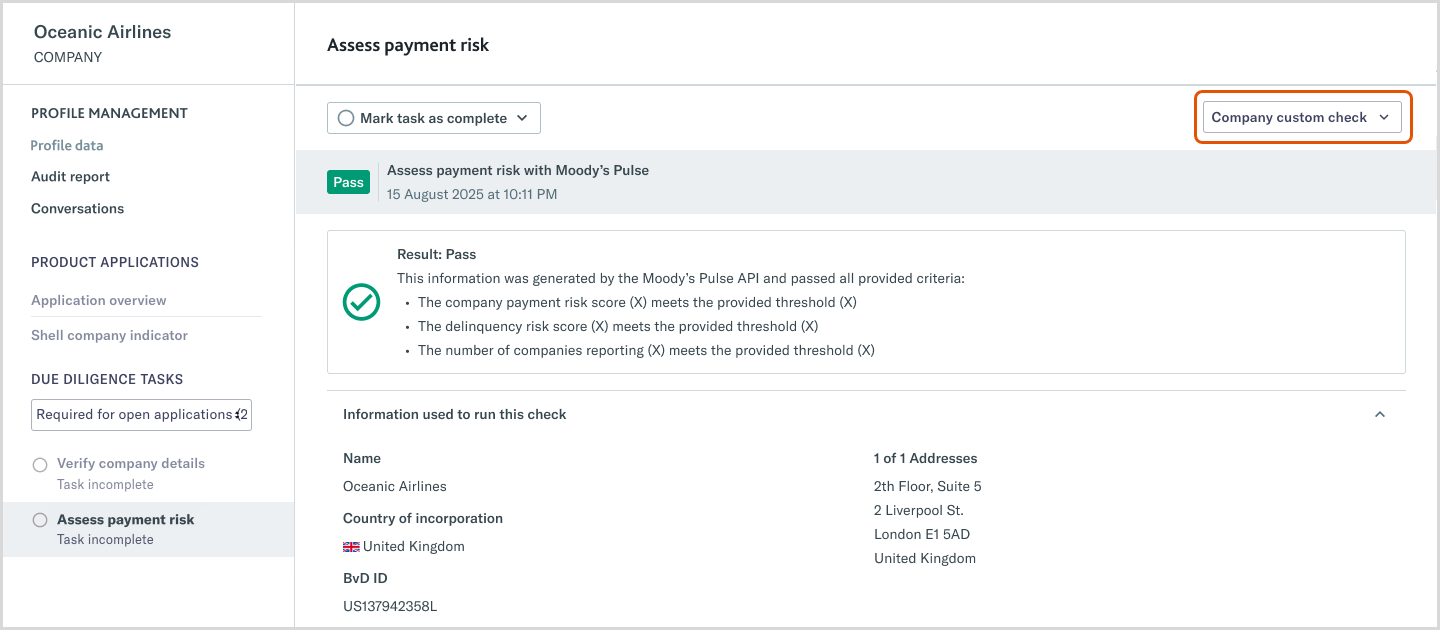Select the "Assess payment risk" task radio circle
This screenshot has width=1440, height=630.
pos(39,519)
